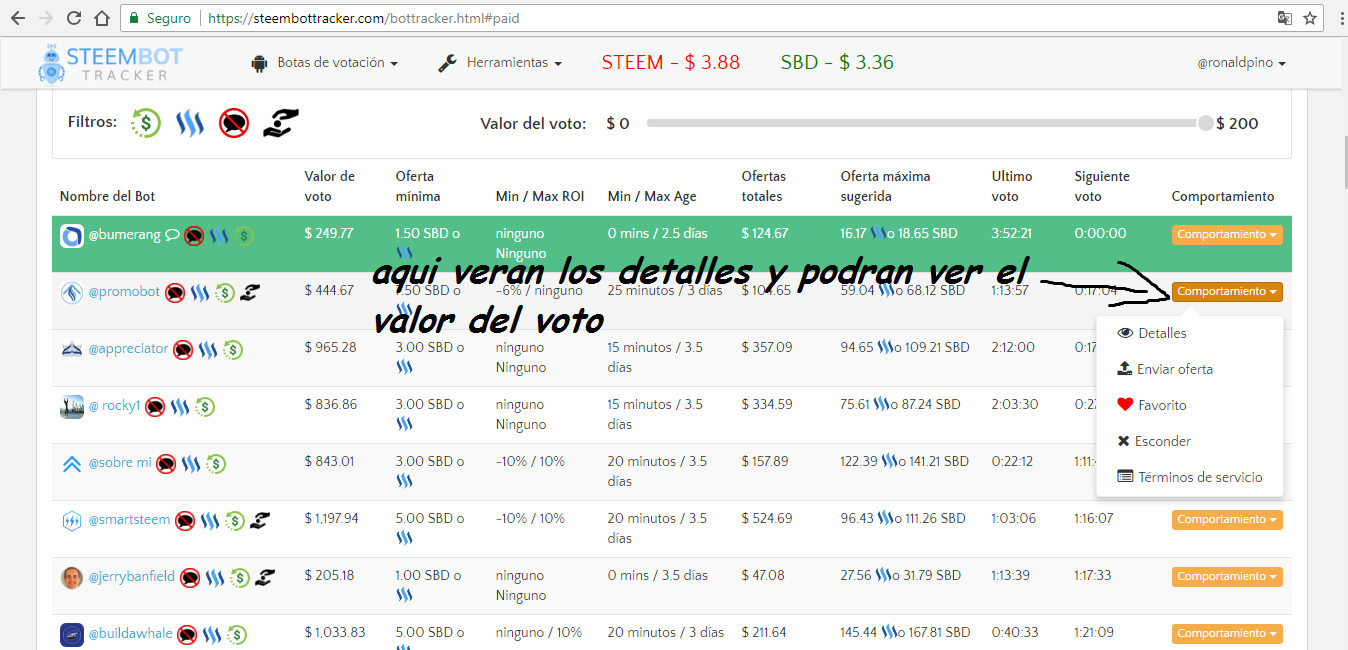Go to browser home icon
The width and height of the screenshot is (1348, 650).
(x=102, y=18)
